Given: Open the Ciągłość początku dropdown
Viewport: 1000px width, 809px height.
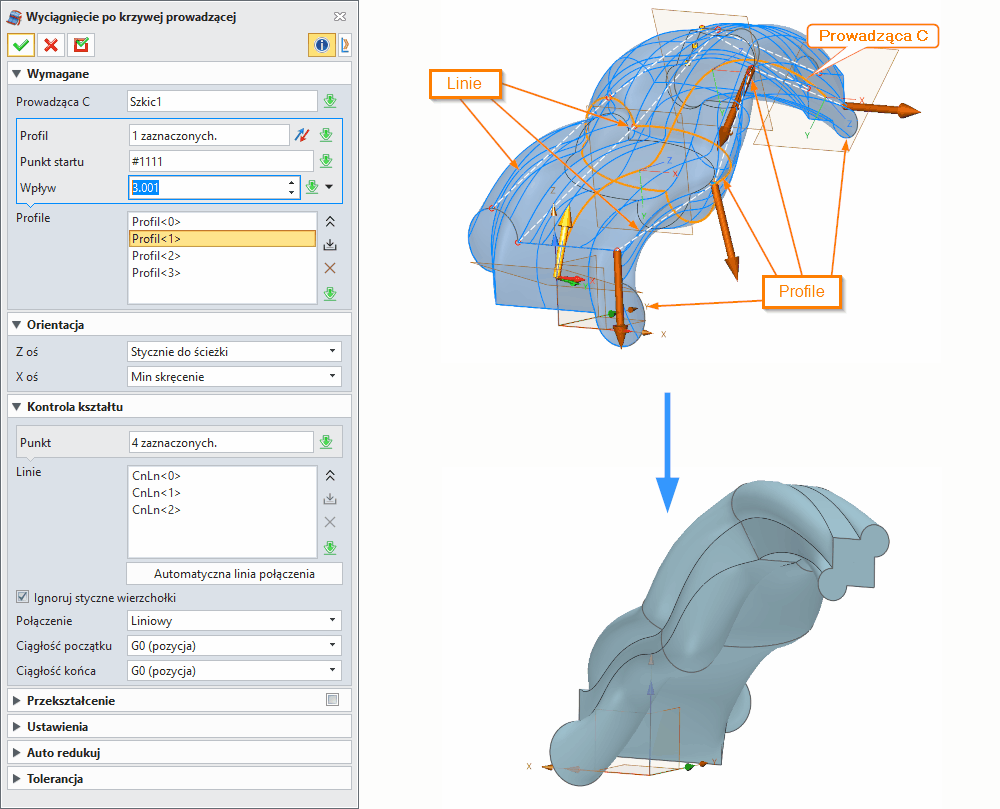Looking at the screenshot, I should click(234, 645).
